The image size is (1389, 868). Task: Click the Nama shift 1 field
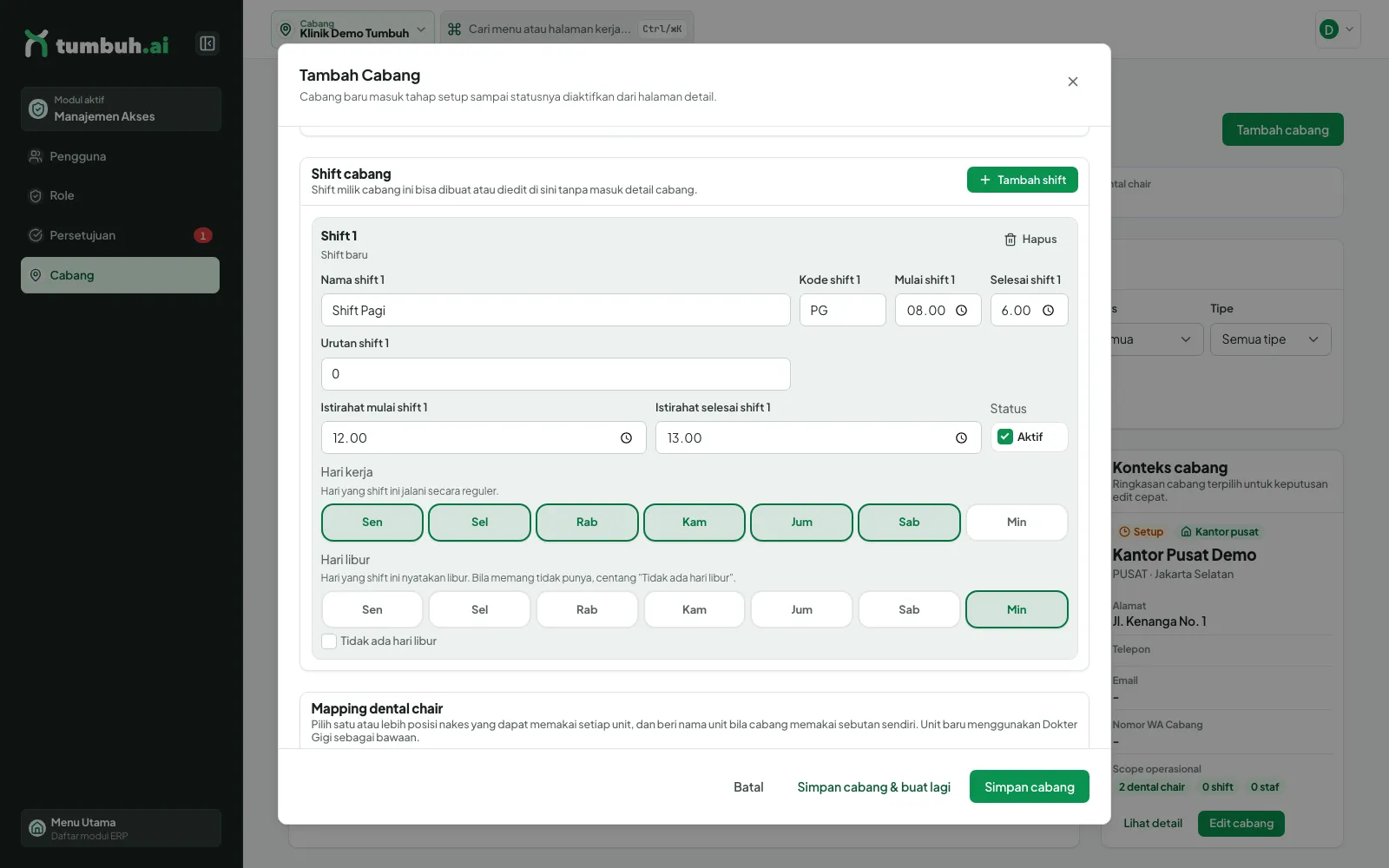pos(556,311)
